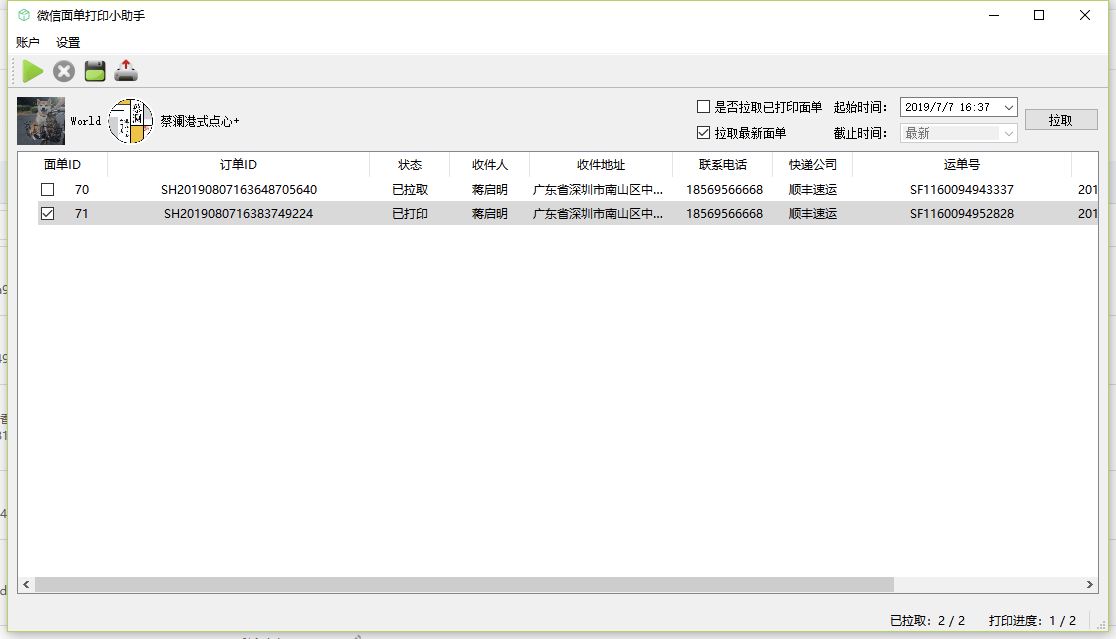1116x639 pixels.
Task: Select order SH20190807163648705640
Action: pyautogui.click(x=238, y=189)
